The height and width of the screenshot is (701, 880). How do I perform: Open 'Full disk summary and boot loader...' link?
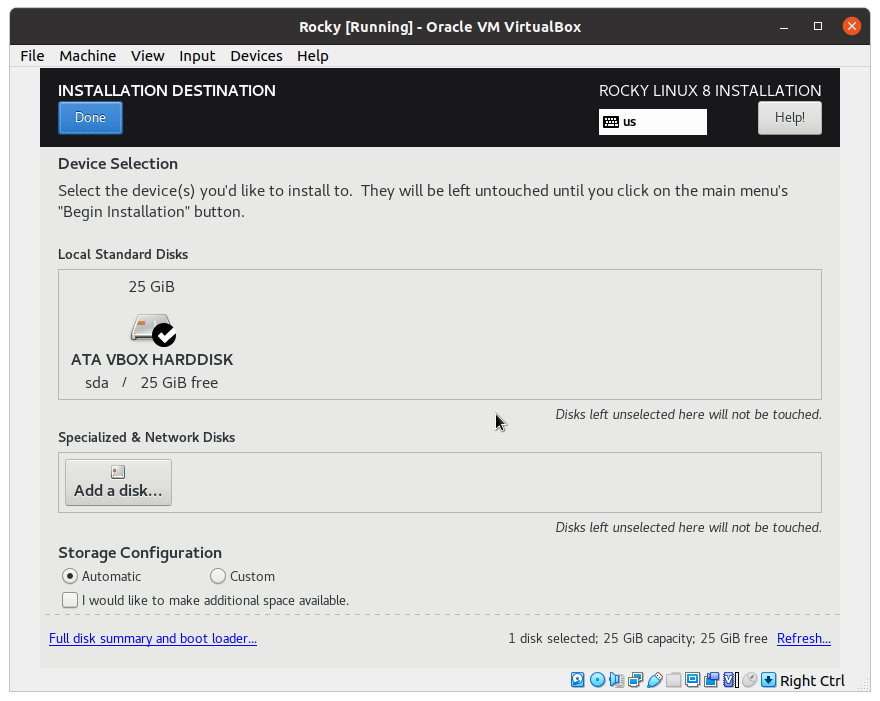pyautogui.click(x=153, y=639)
